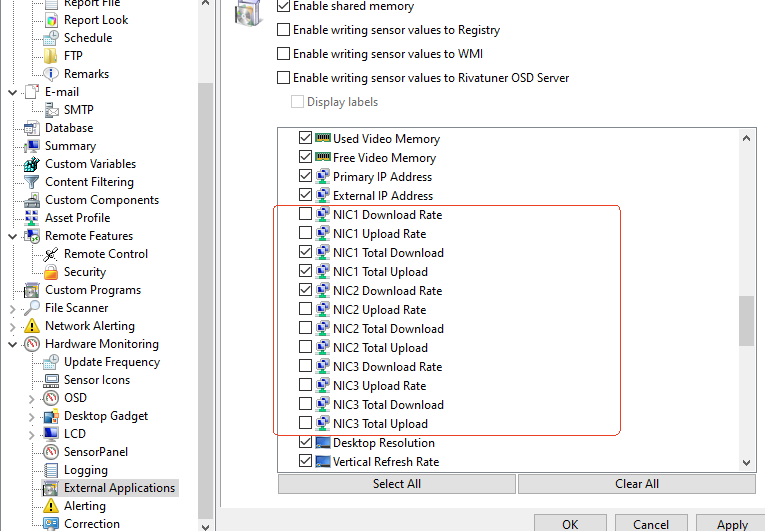Click the Alerting warning icon
The height and width of the screenshot is (531, 765).
(50, 506)
